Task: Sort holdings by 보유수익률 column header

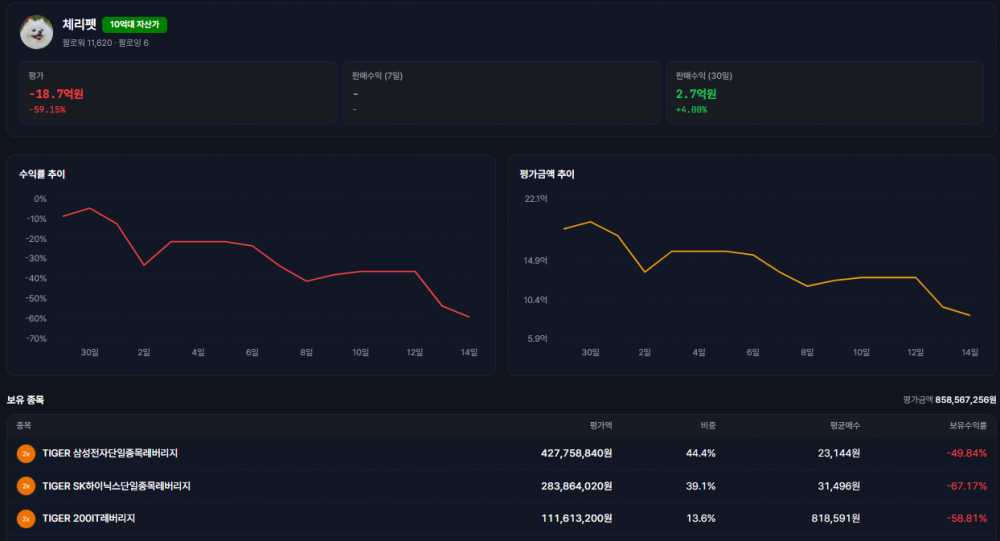Action: 967,426
